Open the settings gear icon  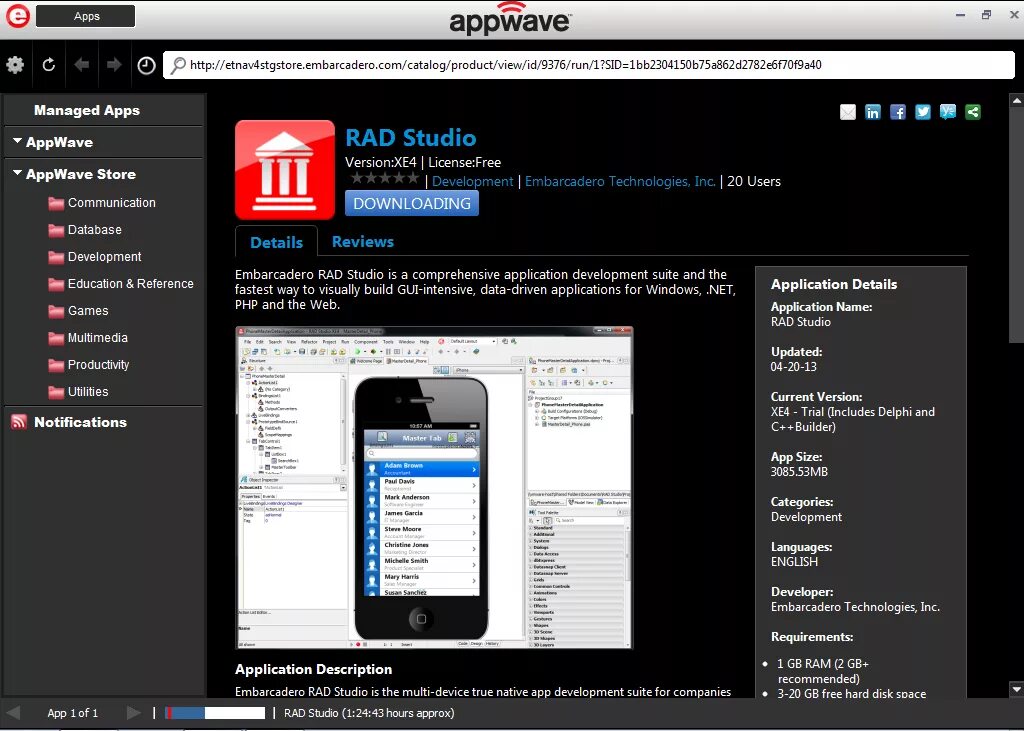point(15,65)
